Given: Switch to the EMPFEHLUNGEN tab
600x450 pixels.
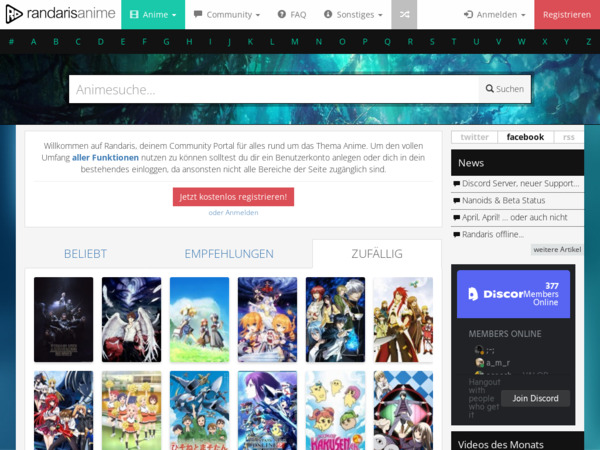Looking at the screenshot, I should click(229, 254).
